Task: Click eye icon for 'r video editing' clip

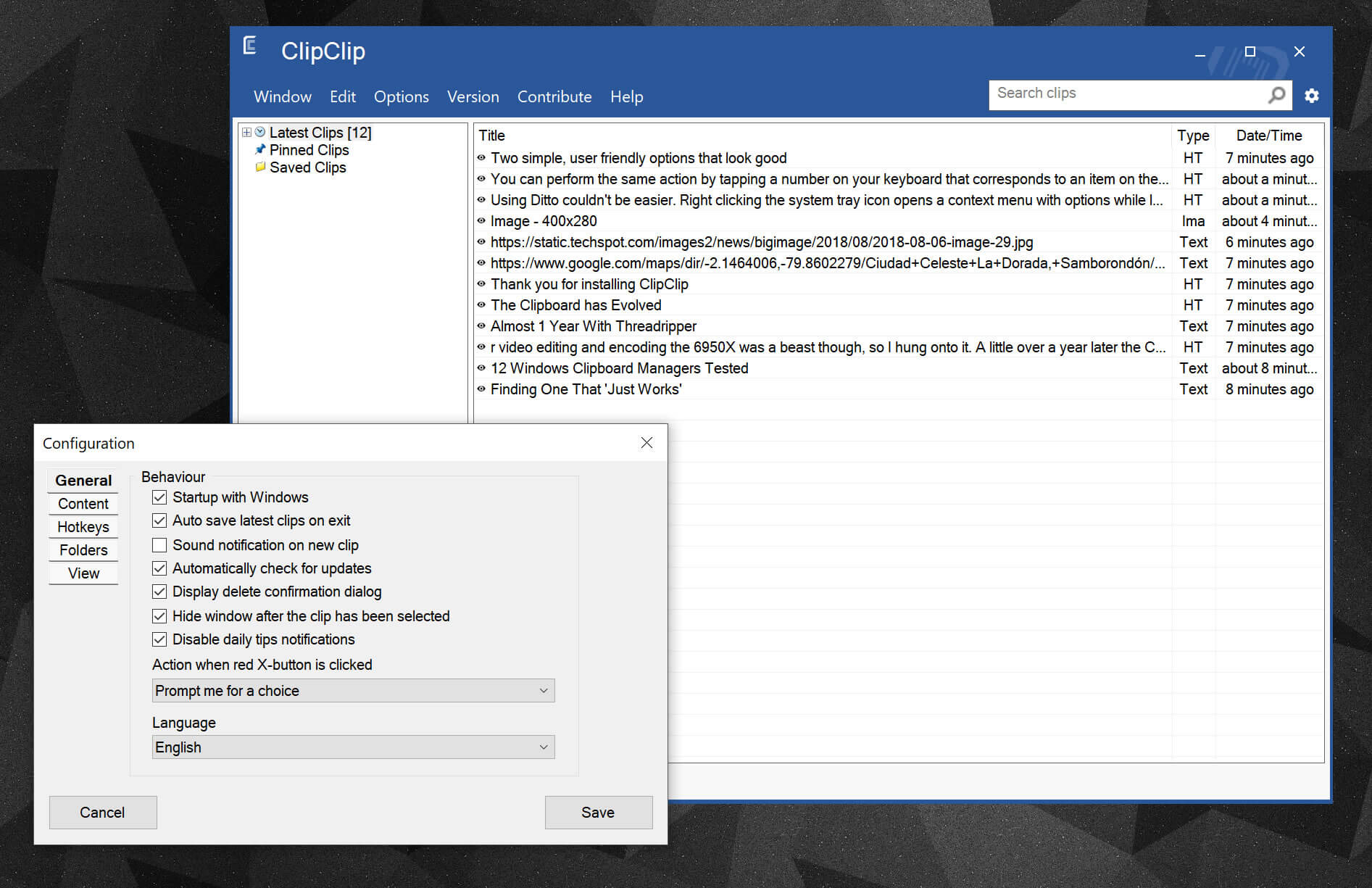Action: pyautogui.click(x=481, y=347)
